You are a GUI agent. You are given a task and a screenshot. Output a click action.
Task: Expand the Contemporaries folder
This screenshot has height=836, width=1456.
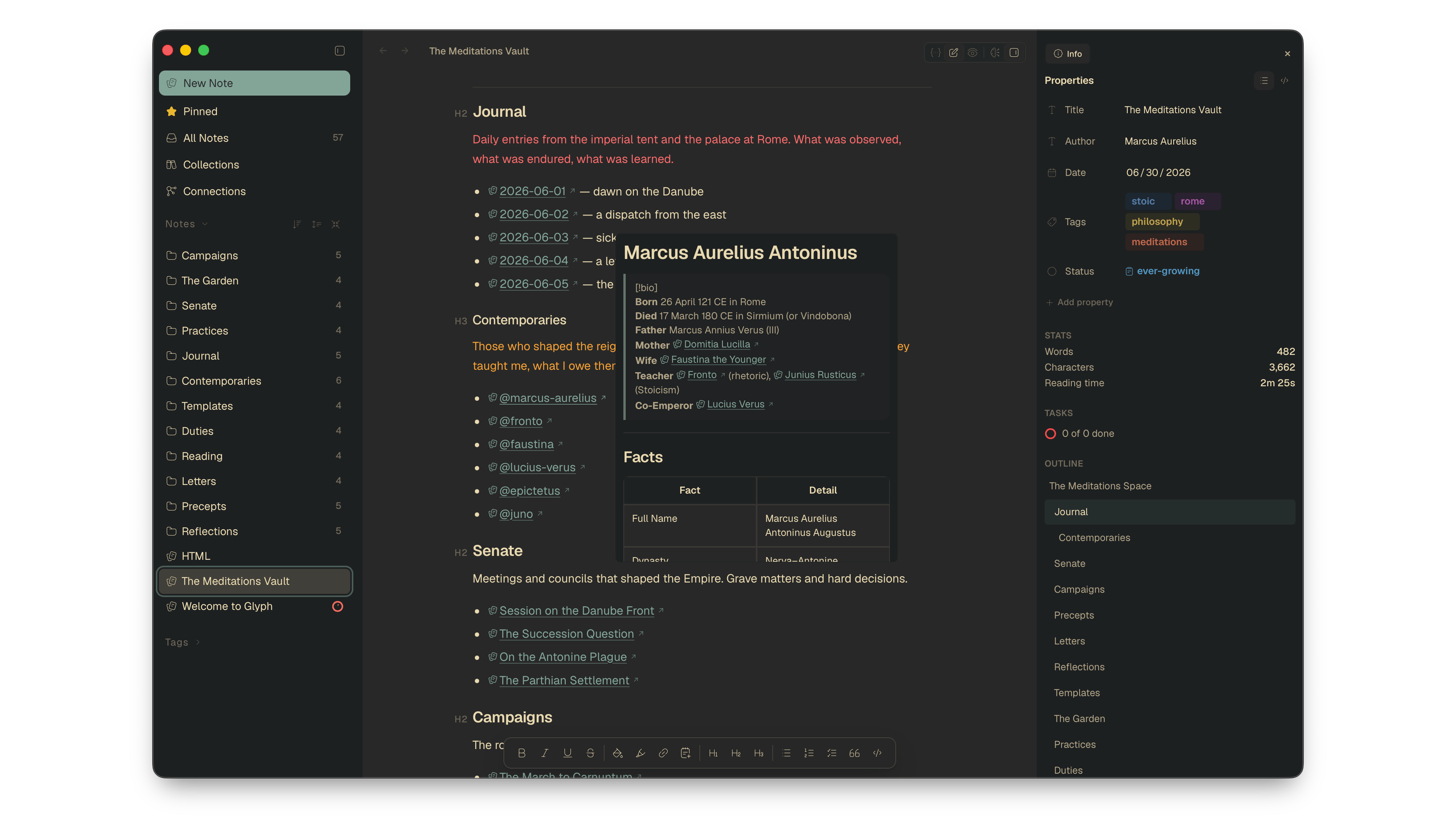[x=254, y=381]
